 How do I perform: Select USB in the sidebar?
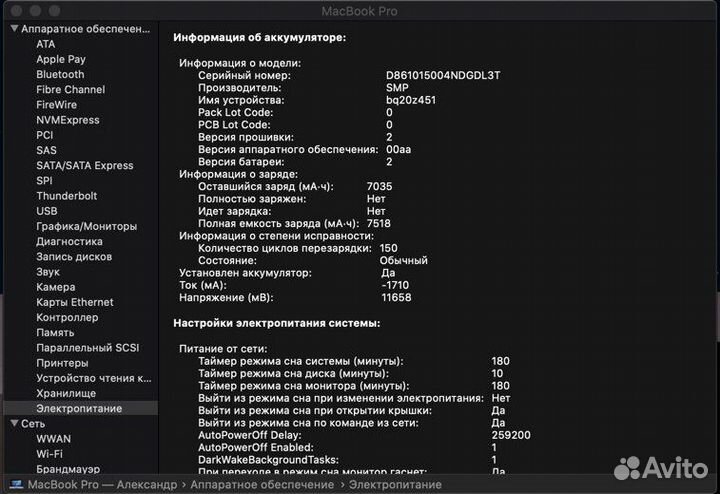[x=47, y=211]
